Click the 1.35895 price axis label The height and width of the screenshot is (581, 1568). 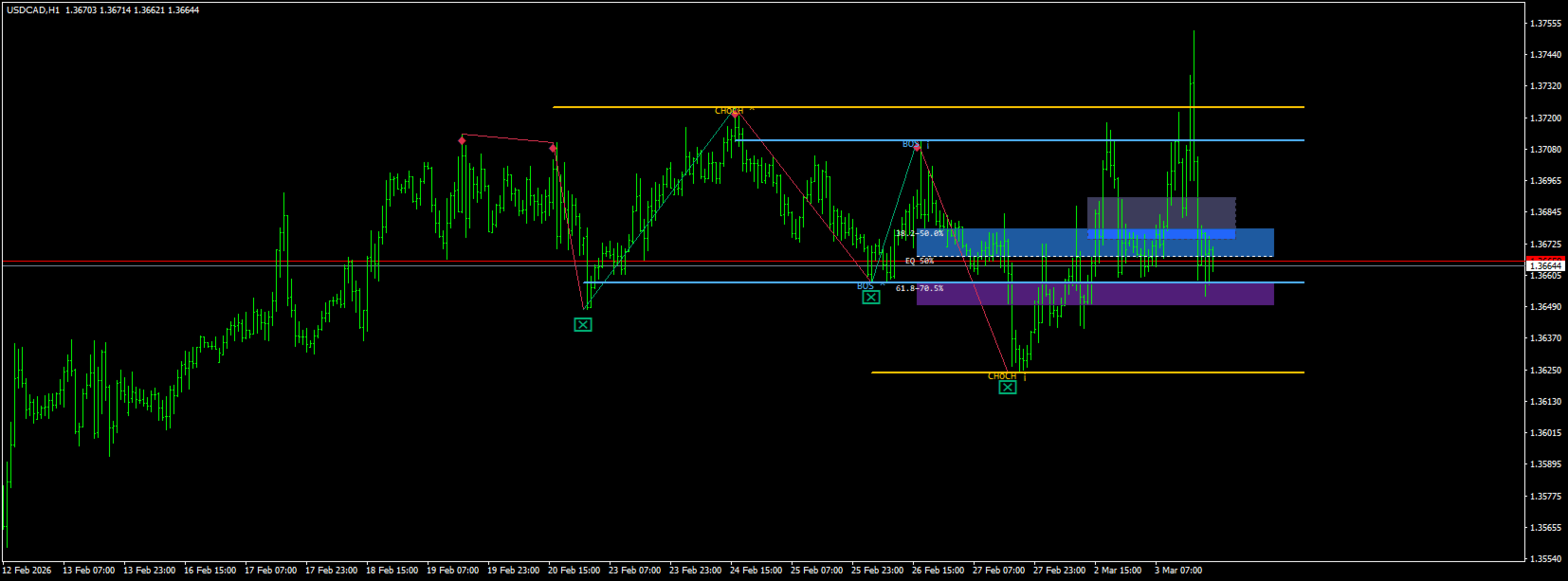[x=1546, y=464]
